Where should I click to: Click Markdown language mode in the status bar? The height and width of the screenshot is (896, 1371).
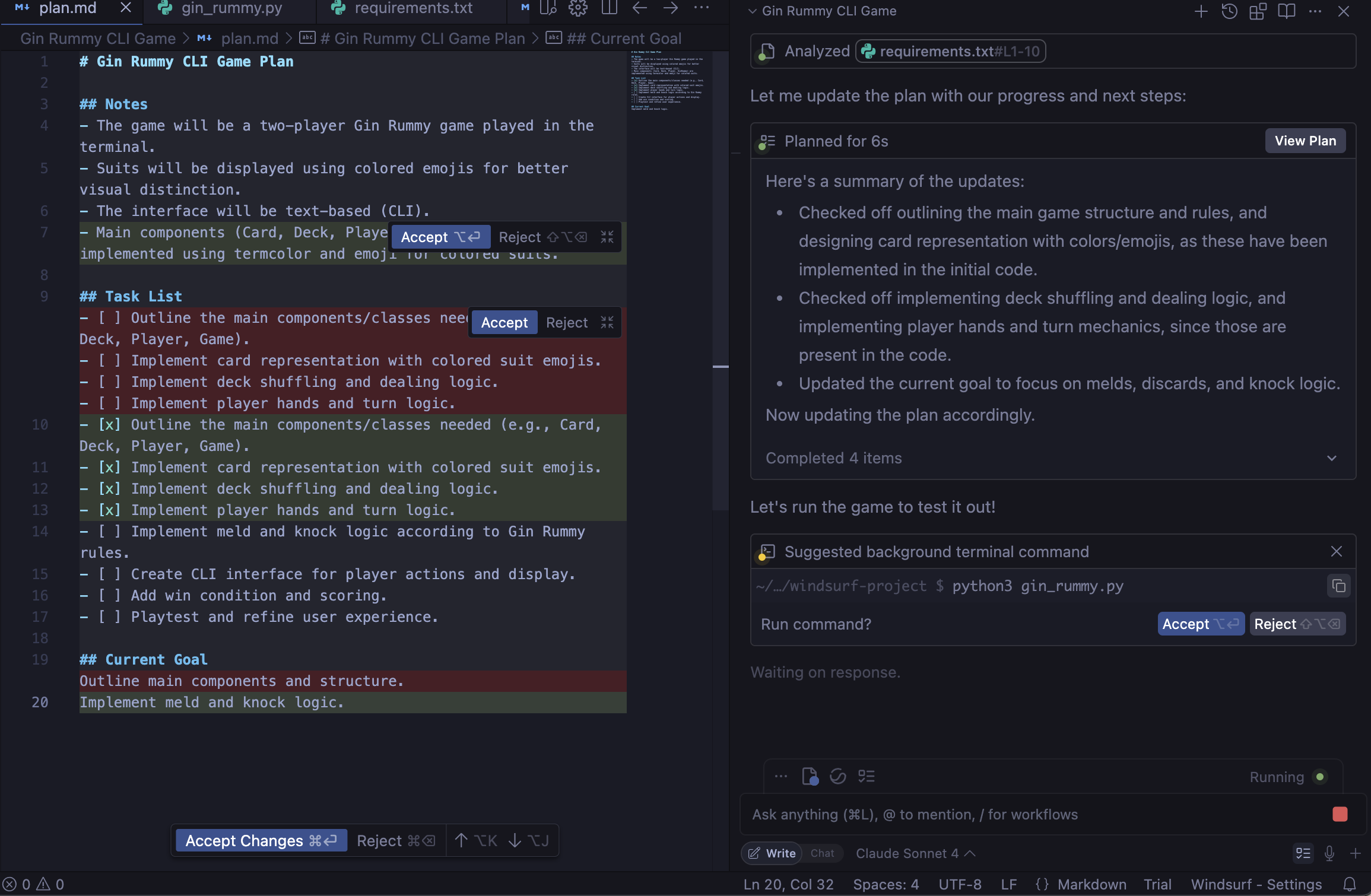(1092, 885)
